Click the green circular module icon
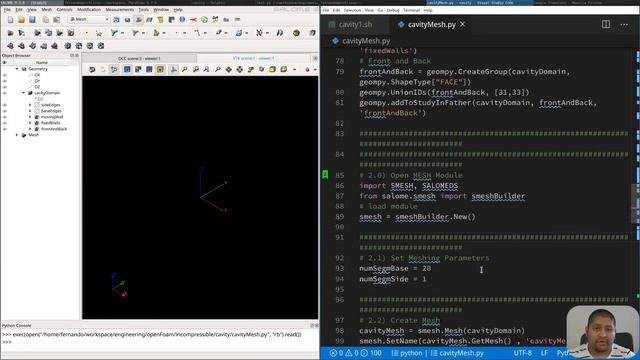 pos(204,20)
